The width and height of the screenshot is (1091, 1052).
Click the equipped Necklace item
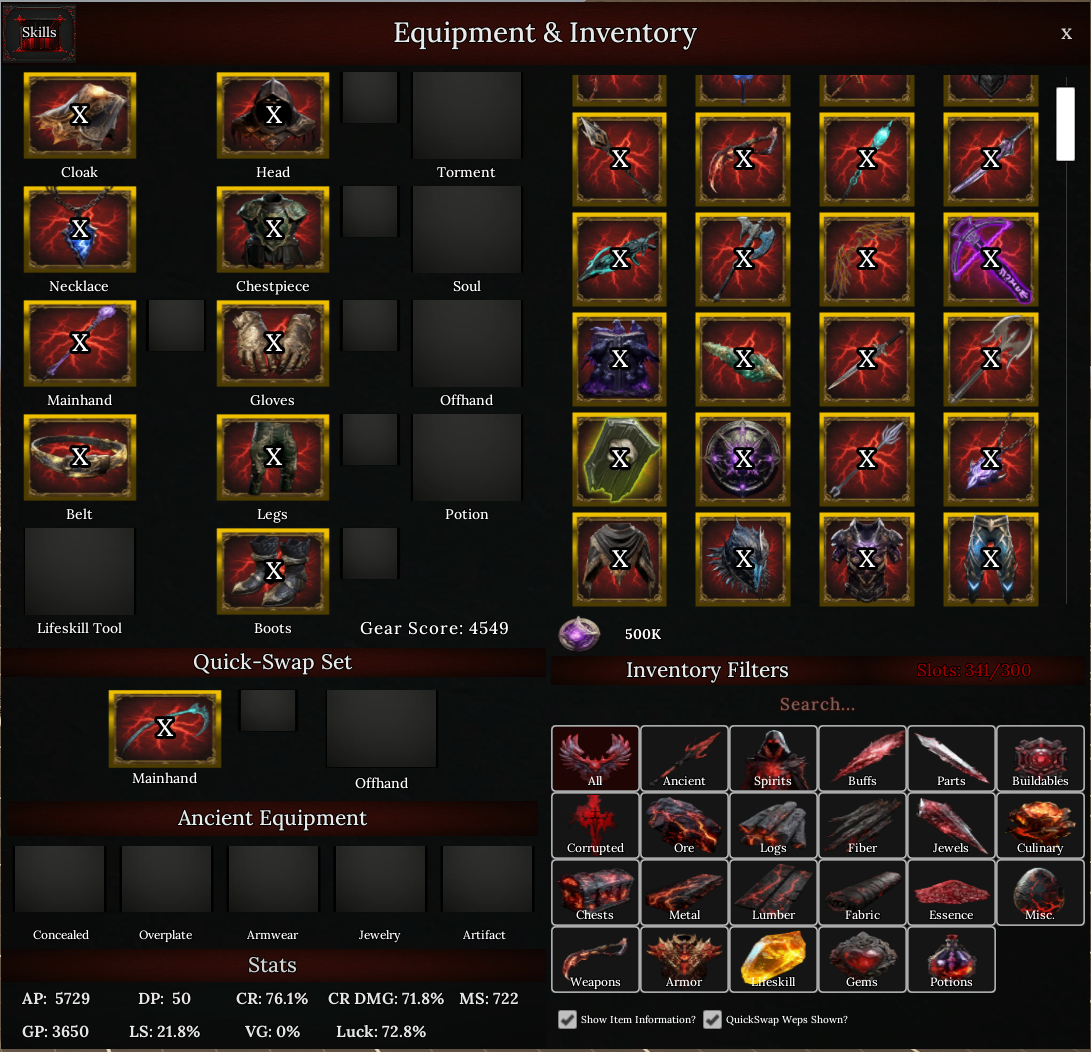79,230
